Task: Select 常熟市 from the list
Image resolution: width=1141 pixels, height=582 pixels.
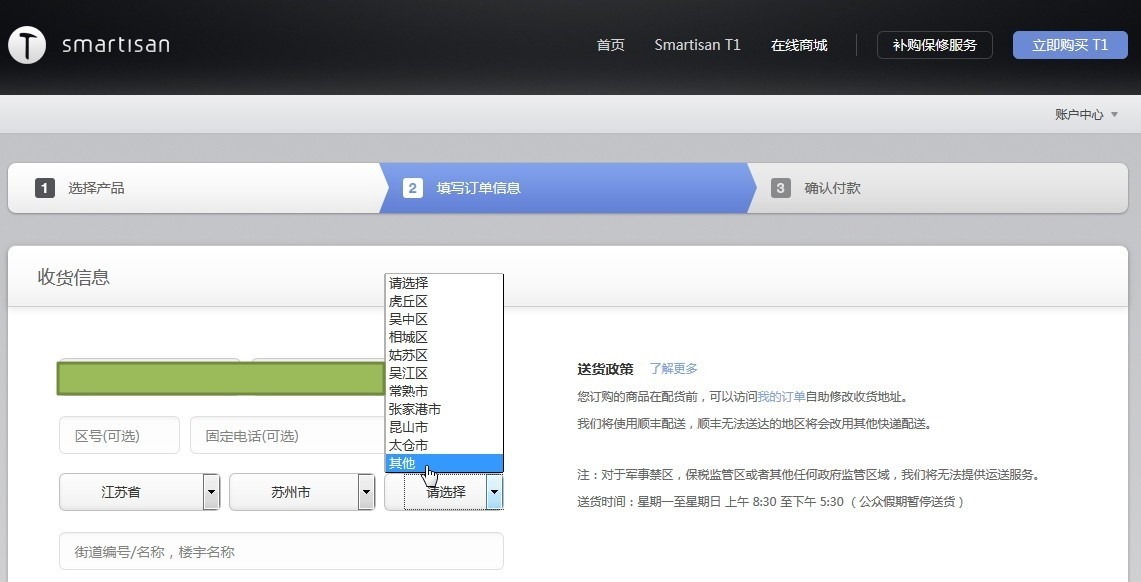Action: tap(444, 391)
